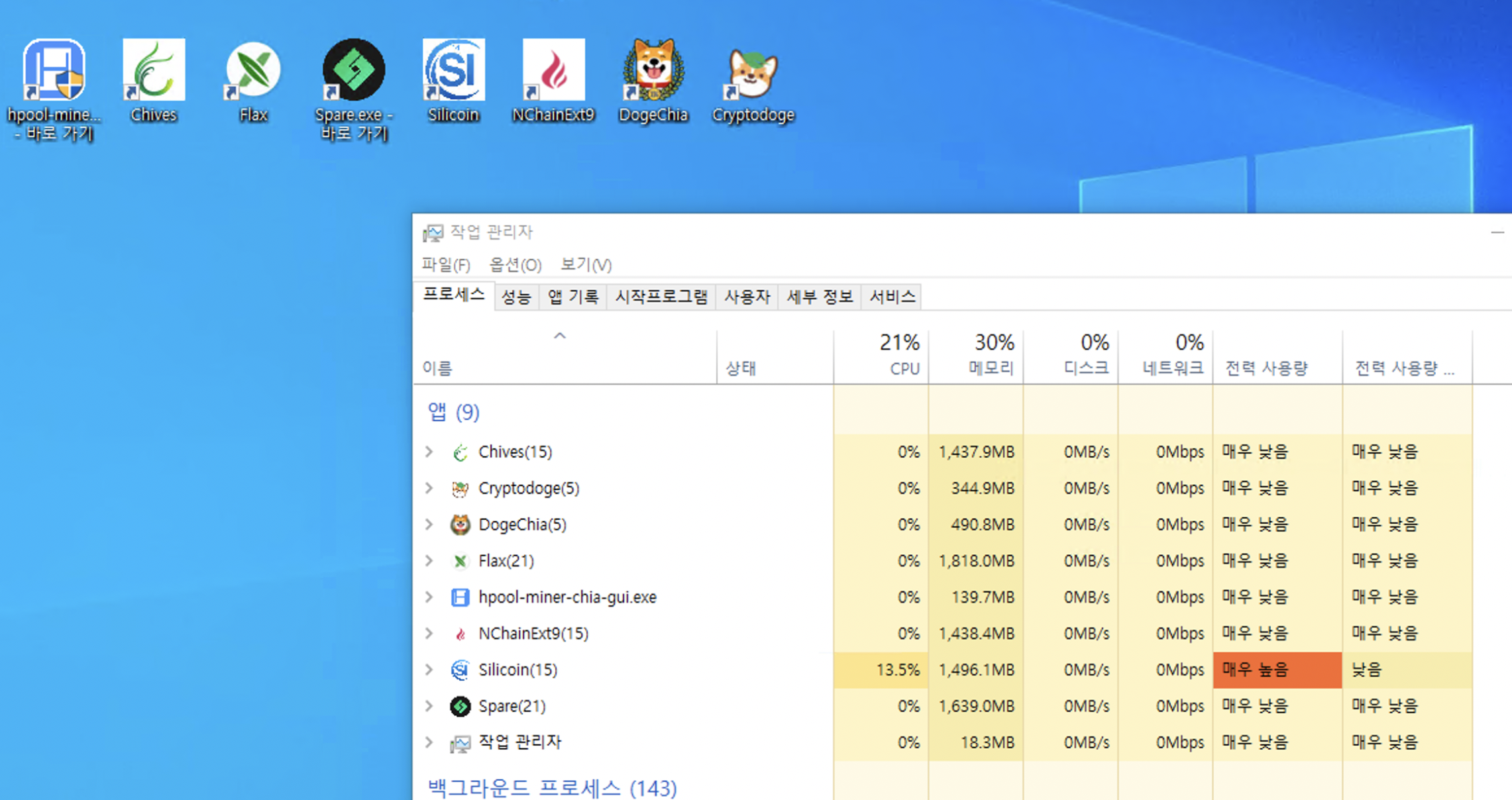The image size is (1512, 800).
Task: Open the 옵션(O) menu
Action: pyautogui.click(x=515, y=265)
